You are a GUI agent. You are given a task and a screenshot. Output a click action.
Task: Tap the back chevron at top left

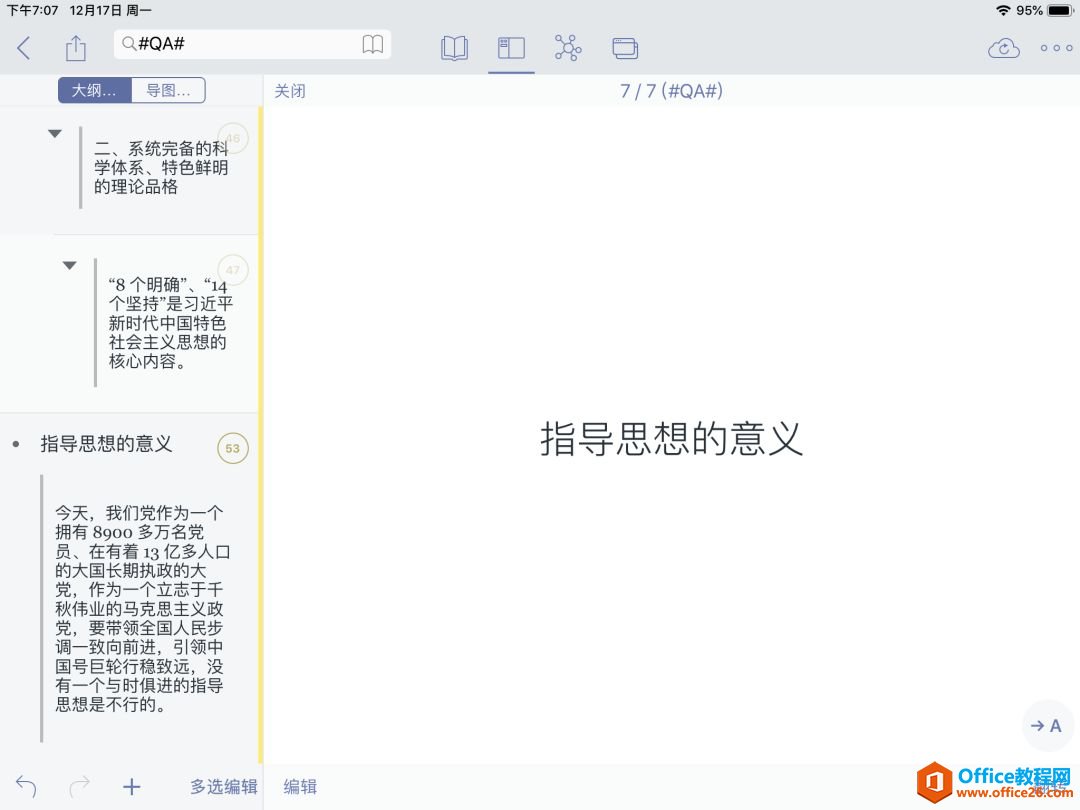(x=24, y=47)
